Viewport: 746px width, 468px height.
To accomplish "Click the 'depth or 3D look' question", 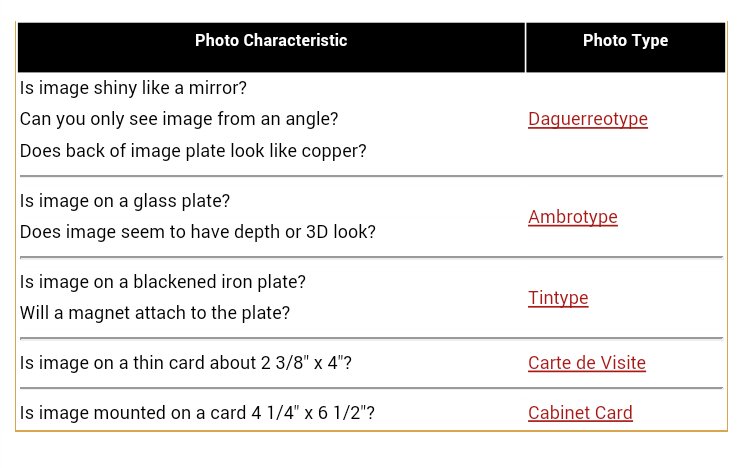I will tap(197, 232).
